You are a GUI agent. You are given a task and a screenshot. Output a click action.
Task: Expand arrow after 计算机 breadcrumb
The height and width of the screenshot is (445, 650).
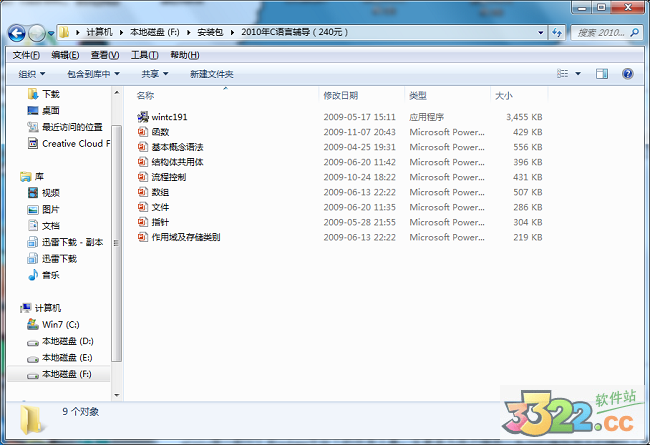coord(121,32)
